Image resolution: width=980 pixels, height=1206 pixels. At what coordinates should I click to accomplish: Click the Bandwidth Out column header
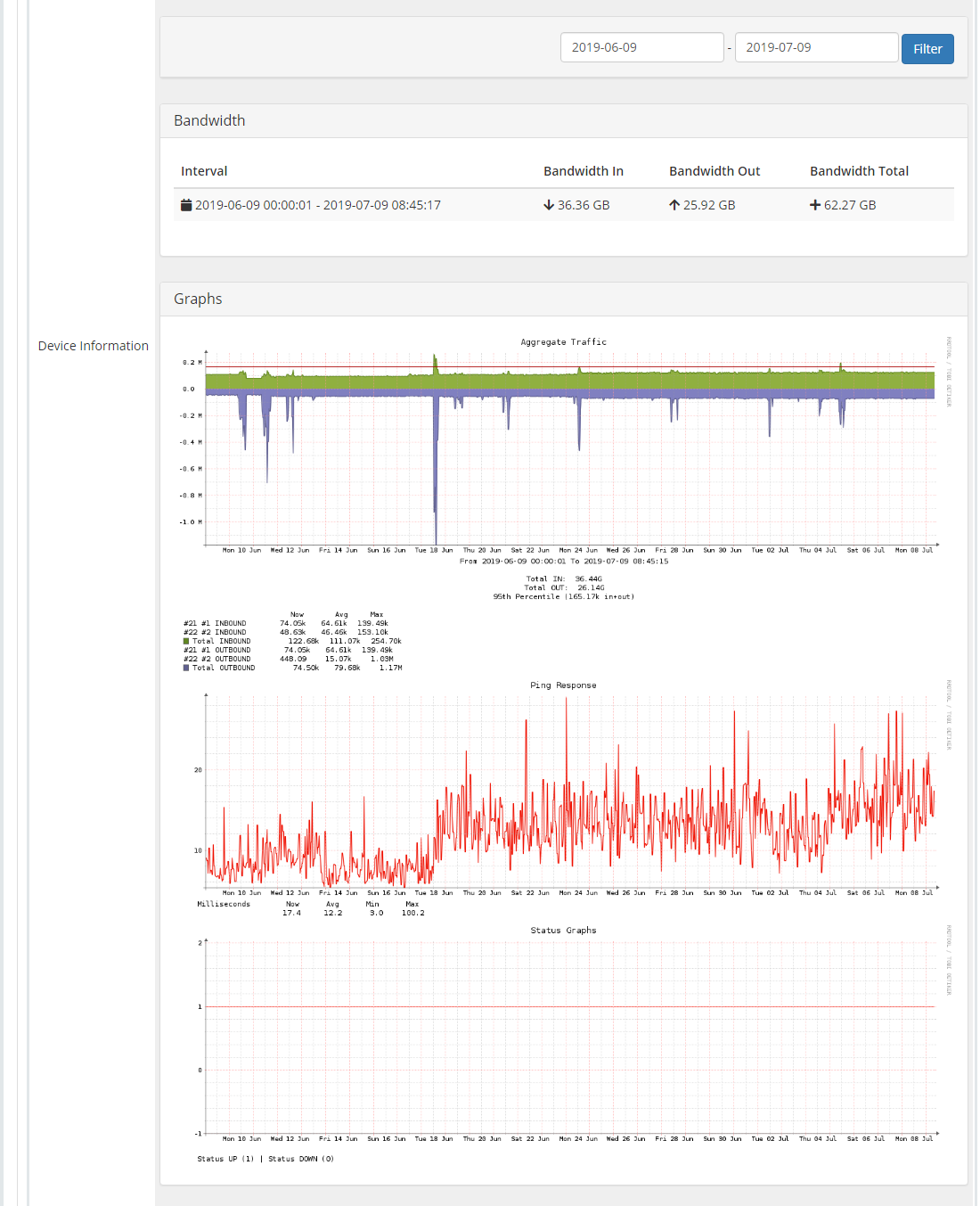pyautogui.click(x=715, y=171)
